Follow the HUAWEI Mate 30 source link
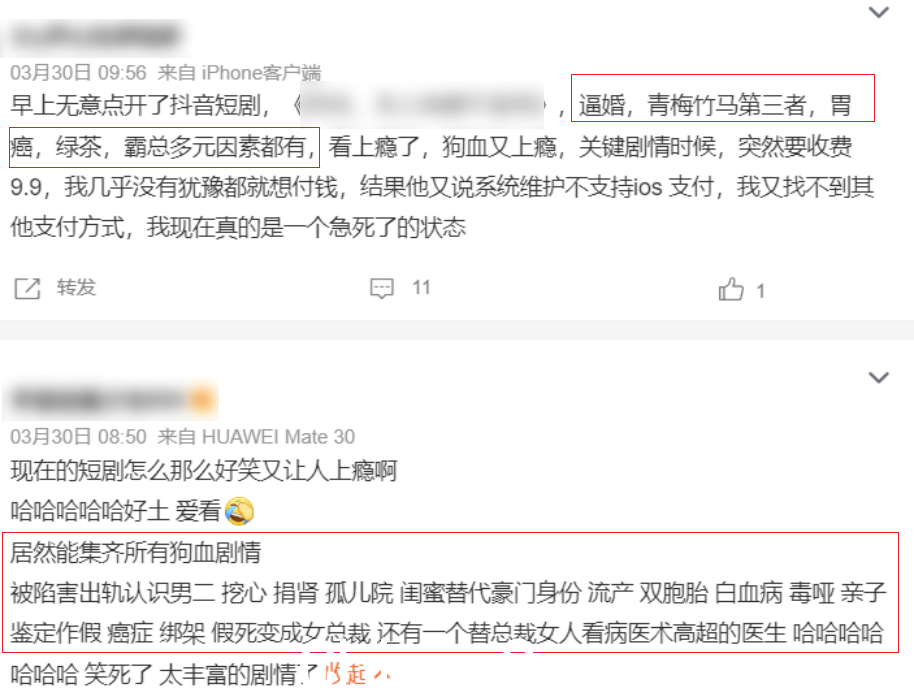Screen dimensions: 914x698 pos(278,437)
